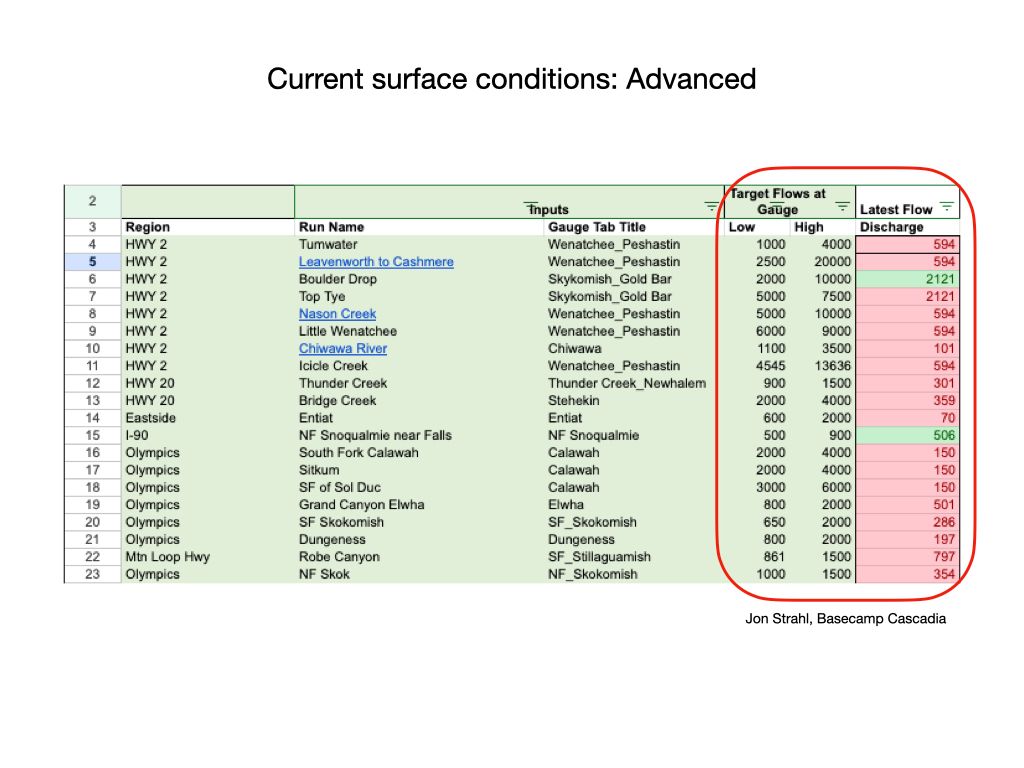Select the SF Skokomish run name cell
1024x768 pixels.
[419, 522]
